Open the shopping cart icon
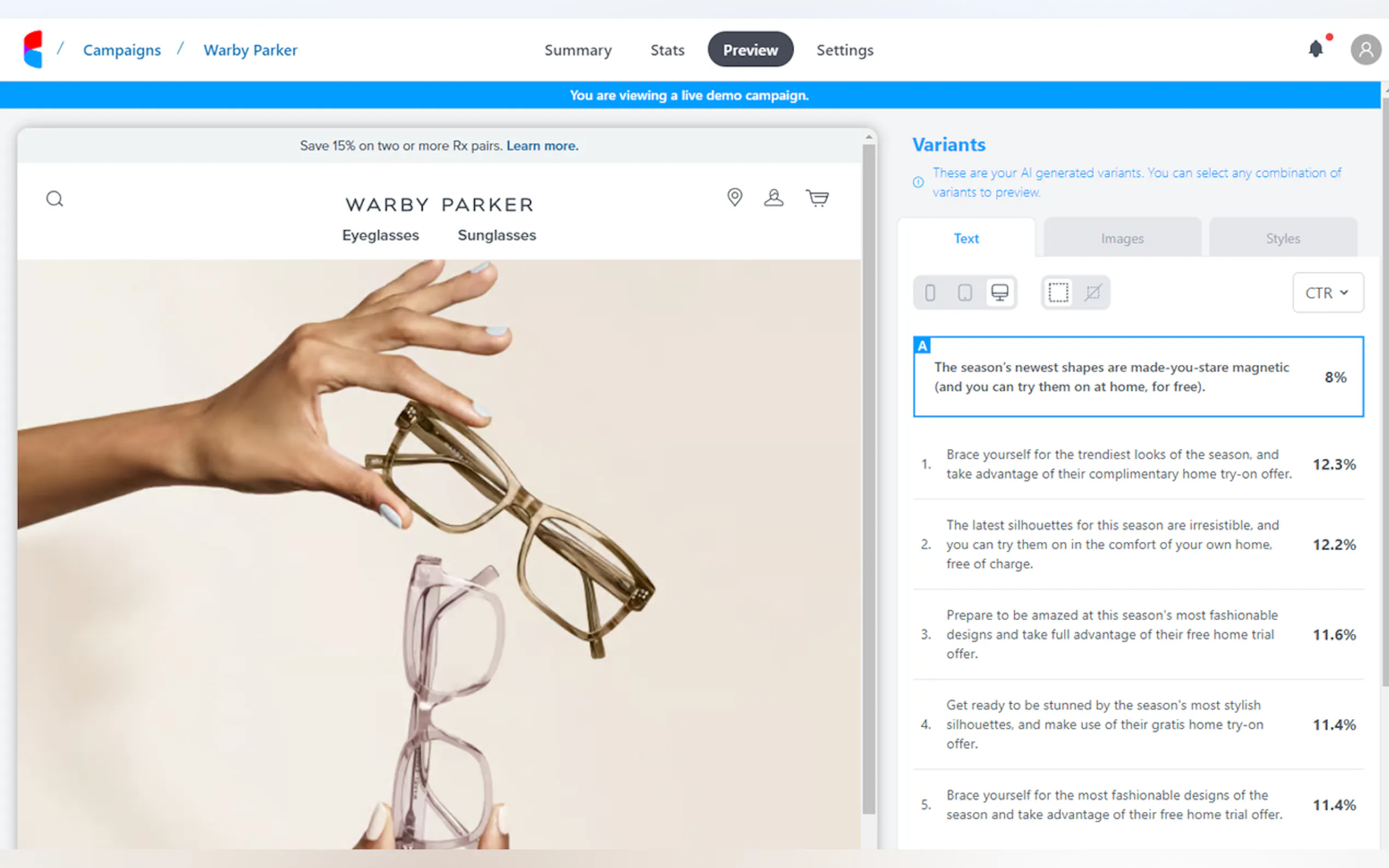The height and width of the screenshot is (868, 1389). click(817, 198)
